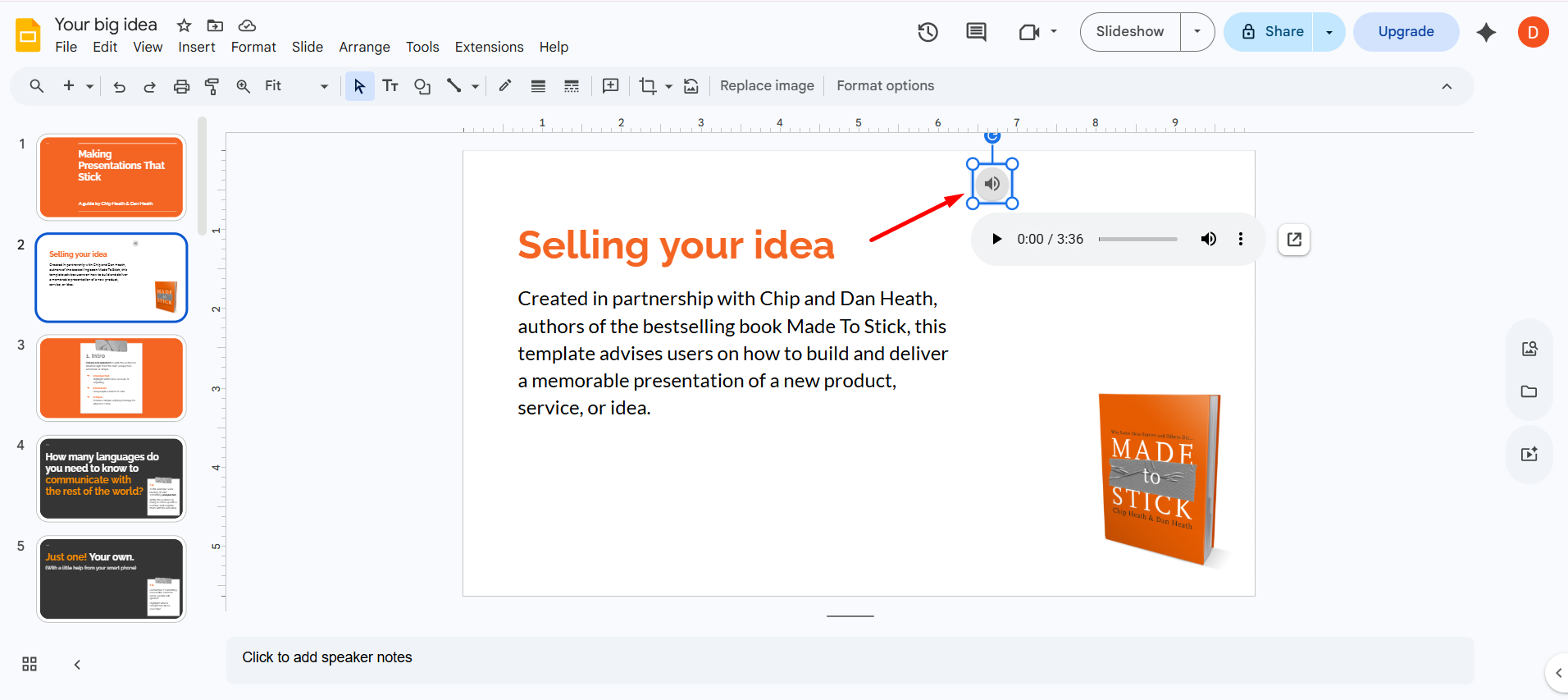Star the presentation with the star icon
The width and height of the screenshot is (1568, 700).
(185, 25)
